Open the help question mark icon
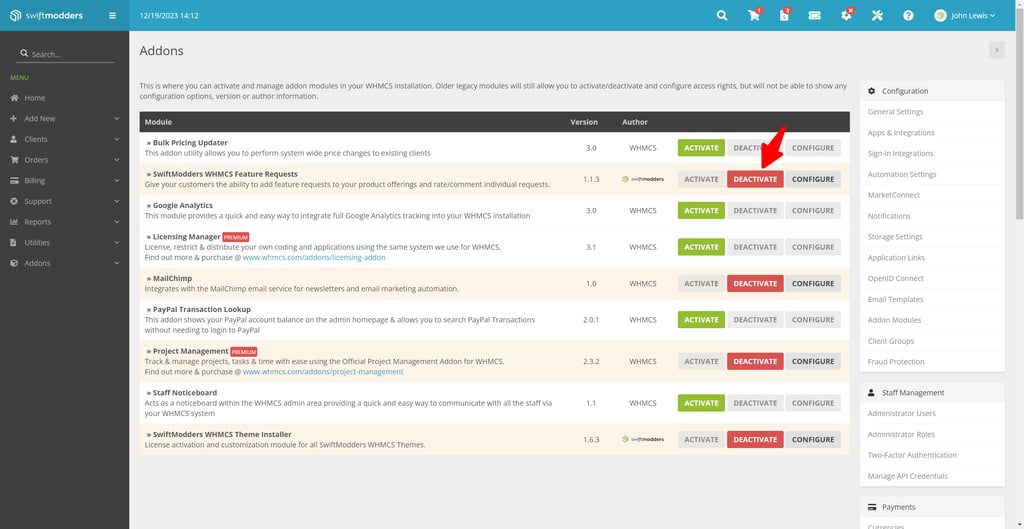Image resolution: width=1024 pixels, height=529 pixels. point(908,16)
